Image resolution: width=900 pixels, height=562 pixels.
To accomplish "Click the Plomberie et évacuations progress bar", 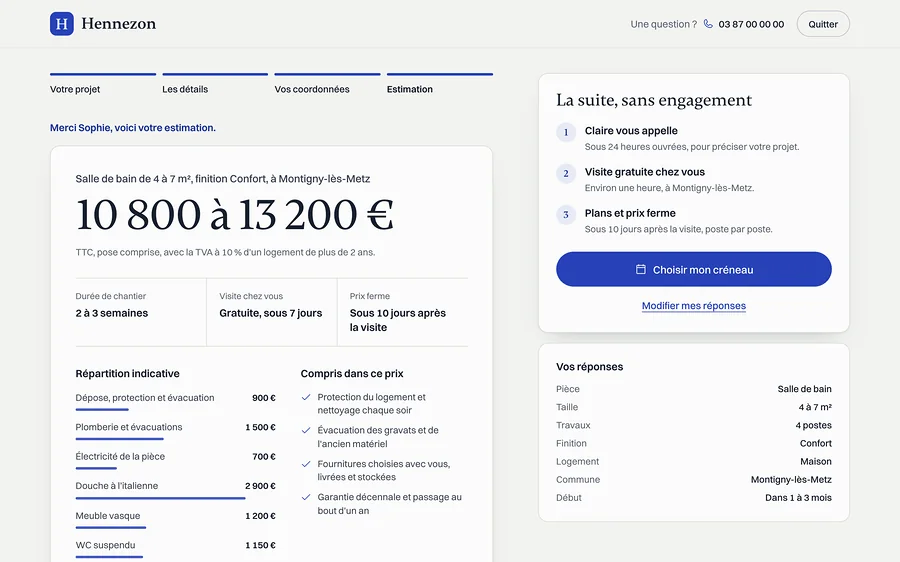I will click(x=119, y=439).
